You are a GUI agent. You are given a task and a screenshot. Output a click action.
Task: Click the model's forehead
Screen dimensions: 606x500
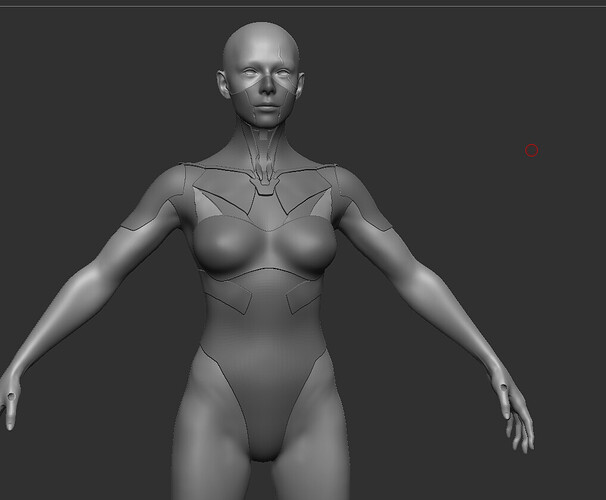pos(262,50)
